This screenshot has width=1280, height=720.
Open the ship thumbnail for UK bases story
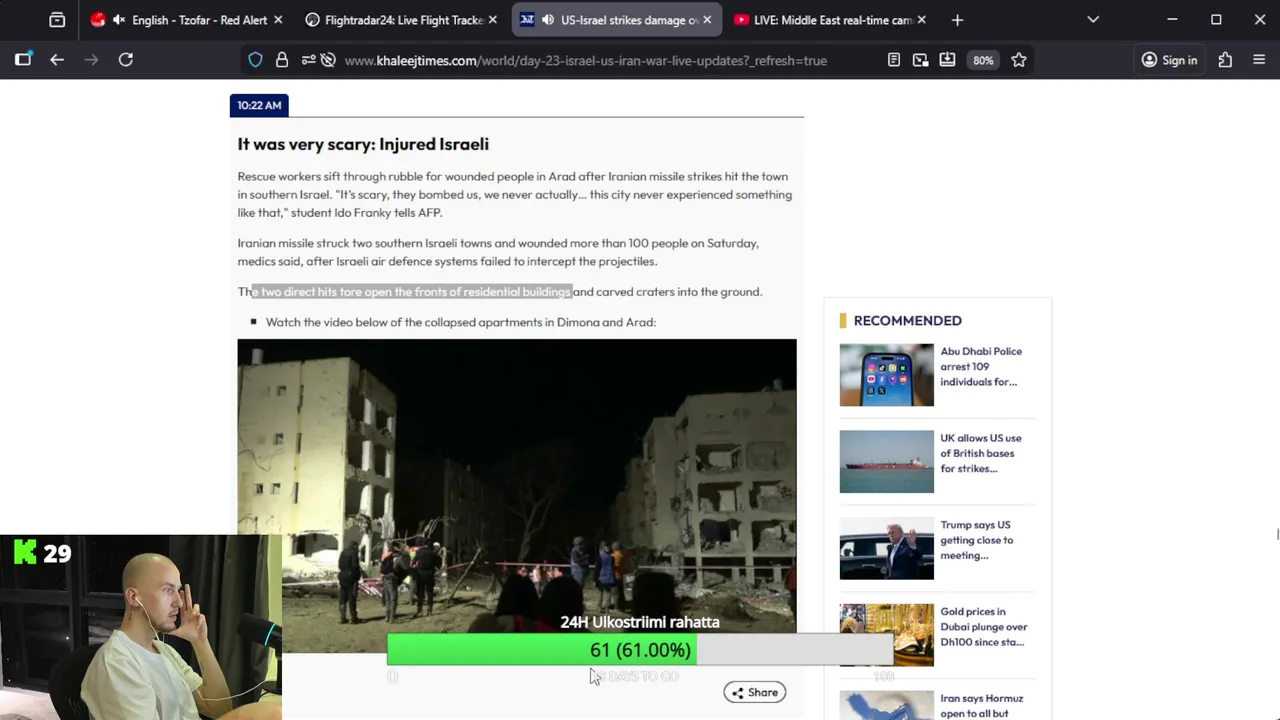click(886, 462)
